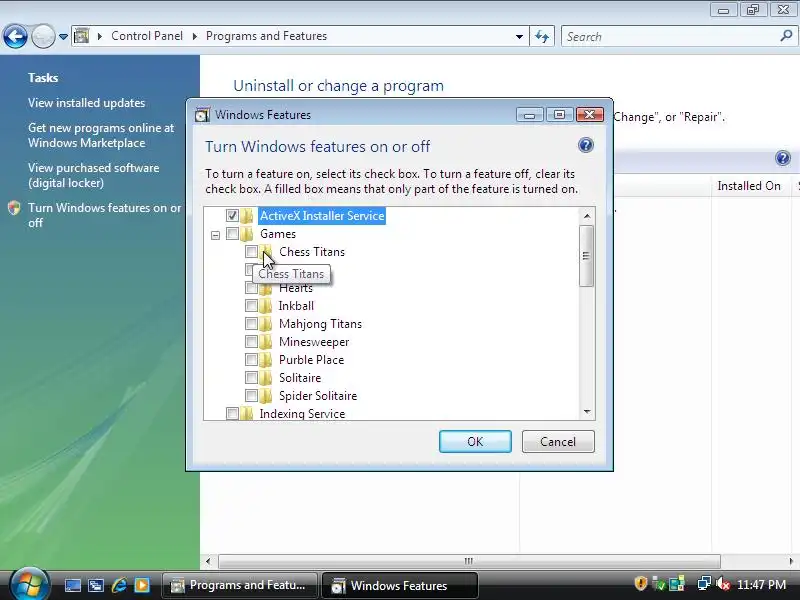800x600 pixels.
Task: Click the Search input field
Action: [671, 36]
